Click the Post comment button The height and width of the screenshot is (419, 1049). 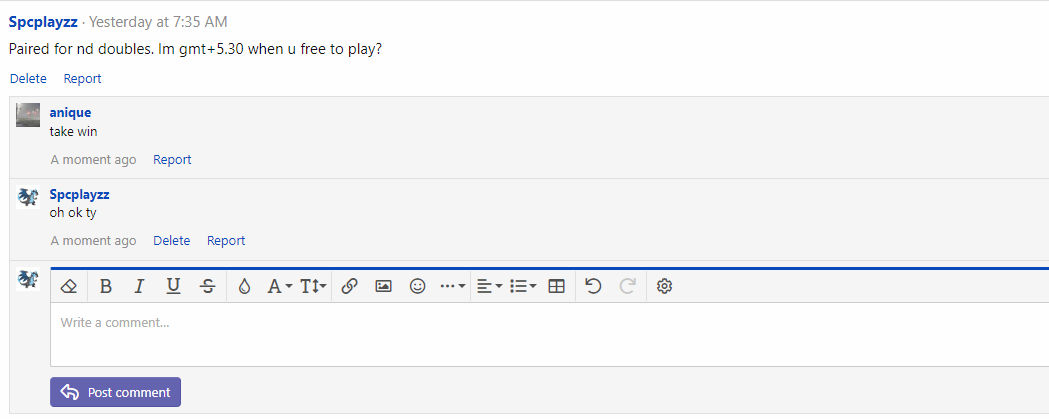(115, 392)
